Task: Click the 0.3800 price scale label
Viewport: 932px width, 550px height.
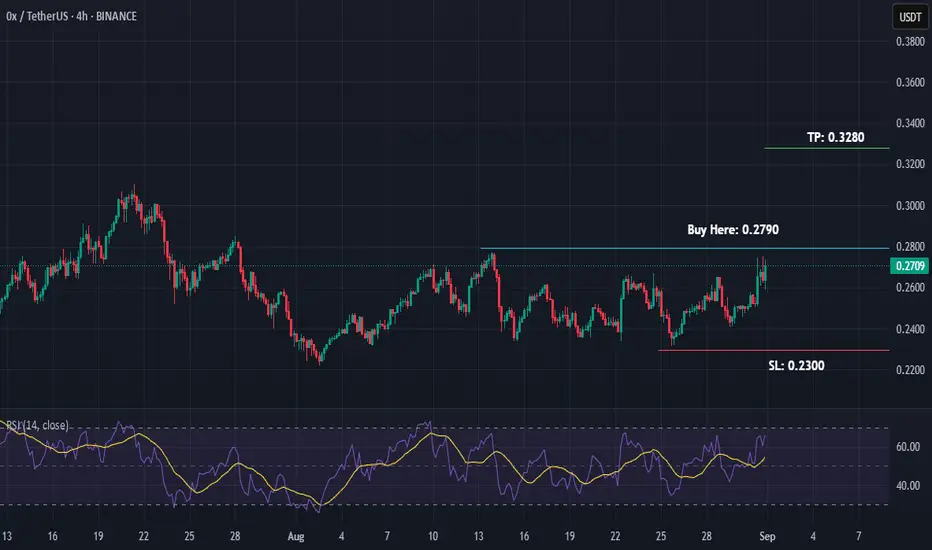Action: 910,42
